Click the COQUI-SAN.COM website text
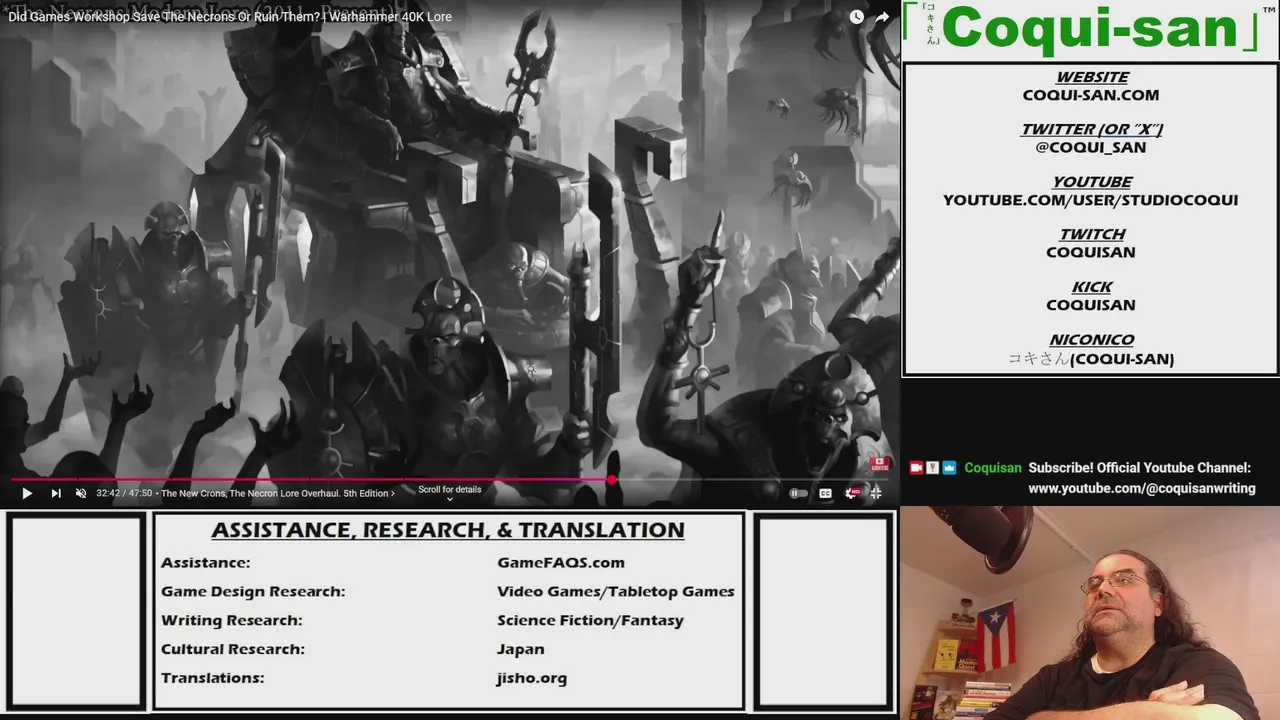The width and height of the screenshot is (1280, 720). click(x=1091, y=95)
